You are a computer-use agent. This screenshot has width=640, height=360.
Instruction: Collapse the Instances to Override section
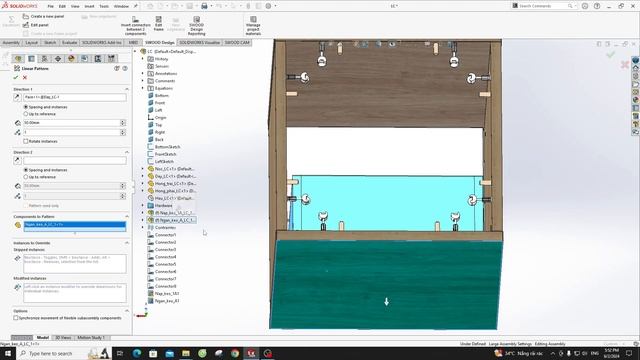(127, 242)
